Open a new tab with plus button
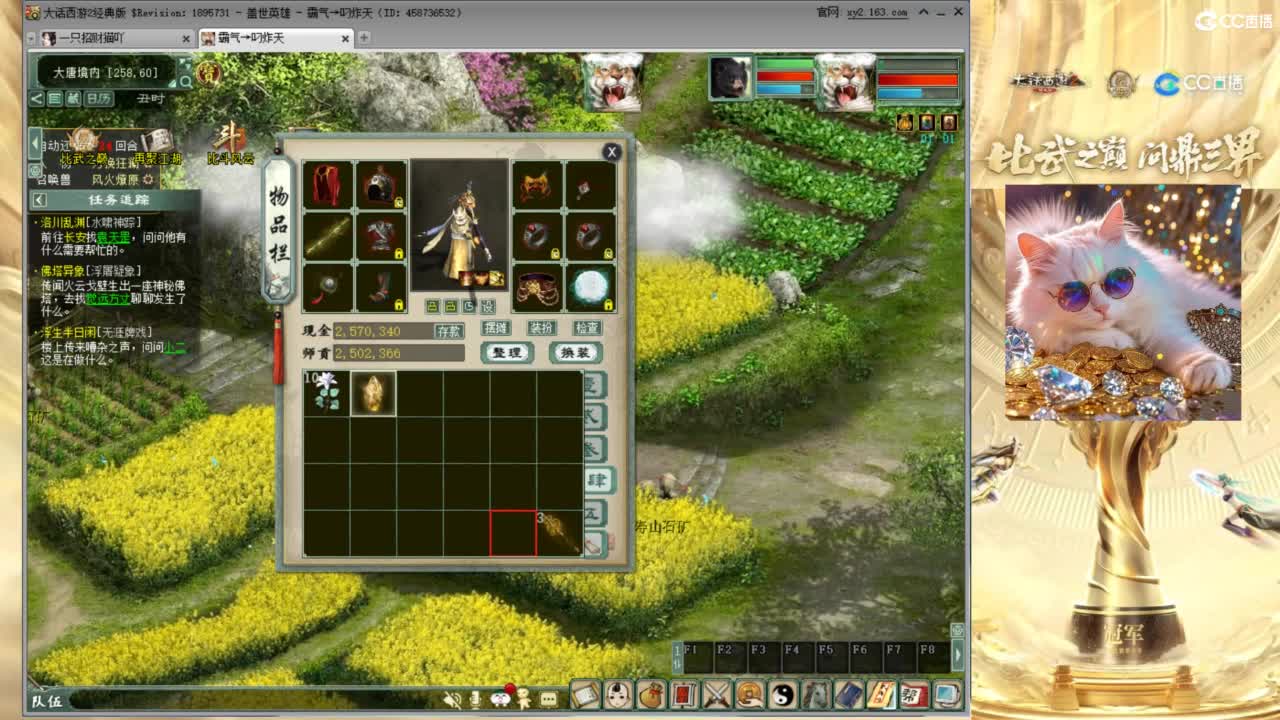 click(364, 38)
